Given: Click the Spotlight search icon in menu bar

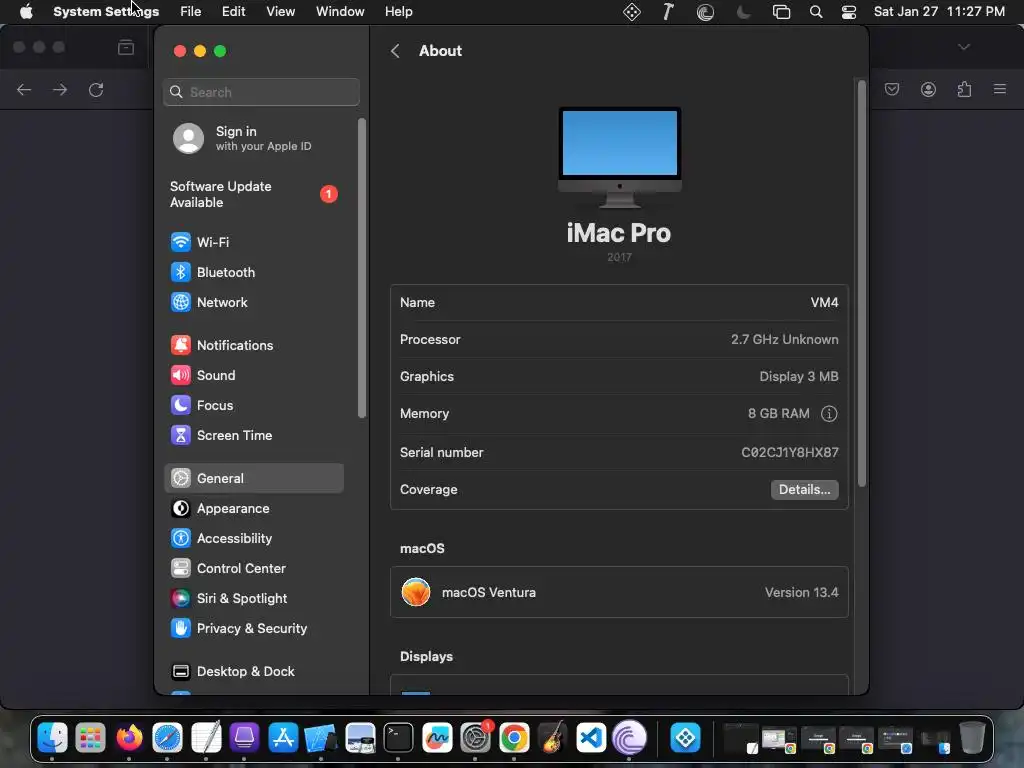Looking at the screenshot, I should coord(816,12).
